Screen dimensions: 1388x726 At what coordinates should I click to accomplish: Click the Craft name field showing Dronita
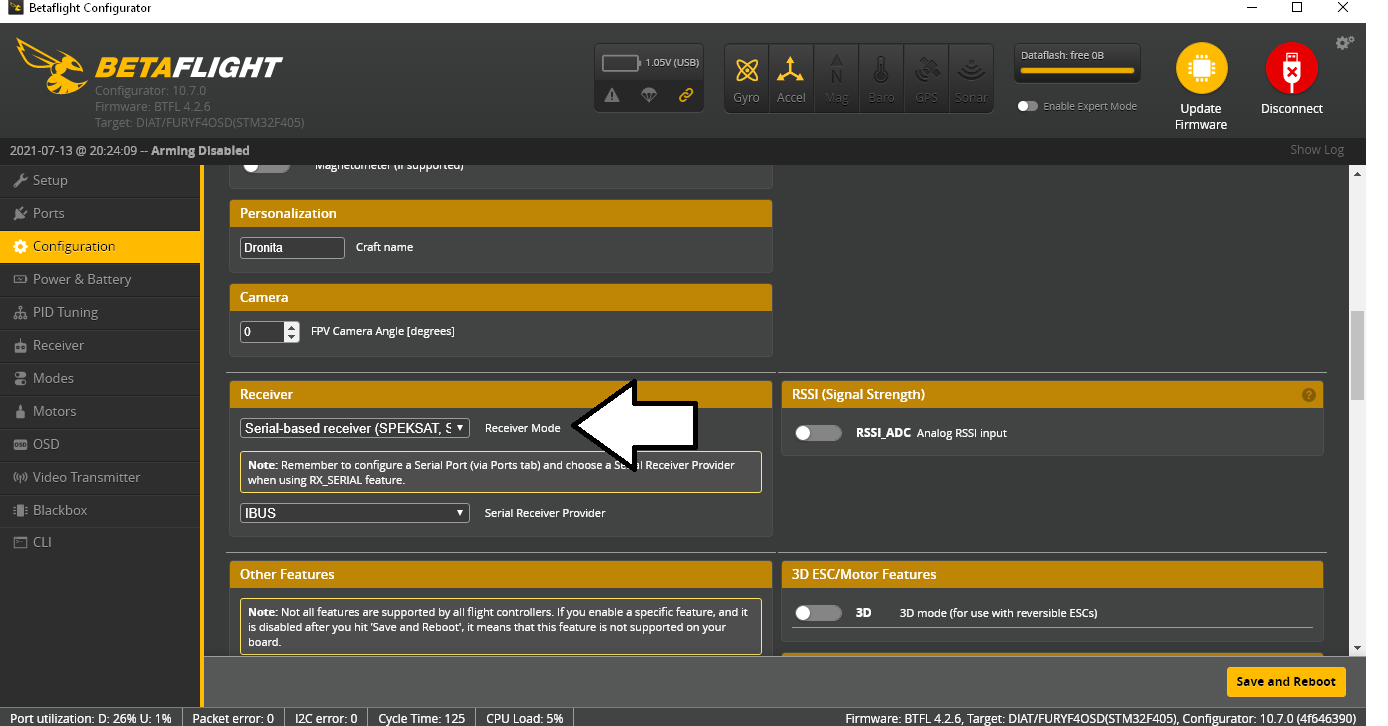(291, 247)
